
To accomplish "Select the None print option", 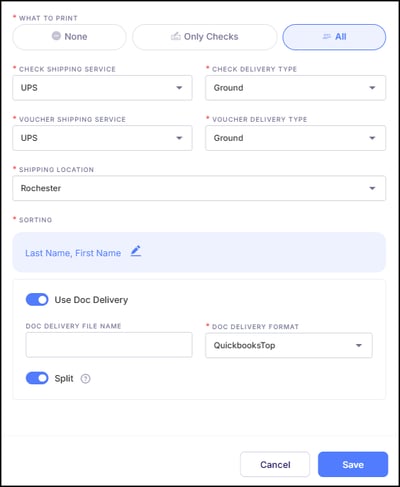I will point(70,37).
